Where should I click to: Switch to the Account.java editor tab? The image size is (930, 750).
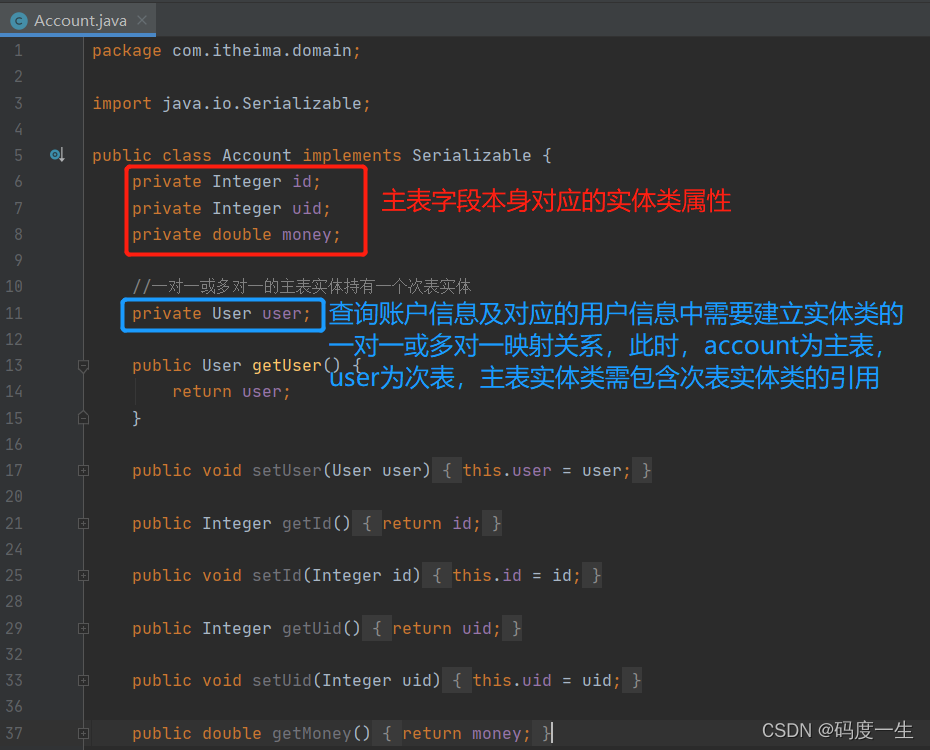tap(80, 21)
